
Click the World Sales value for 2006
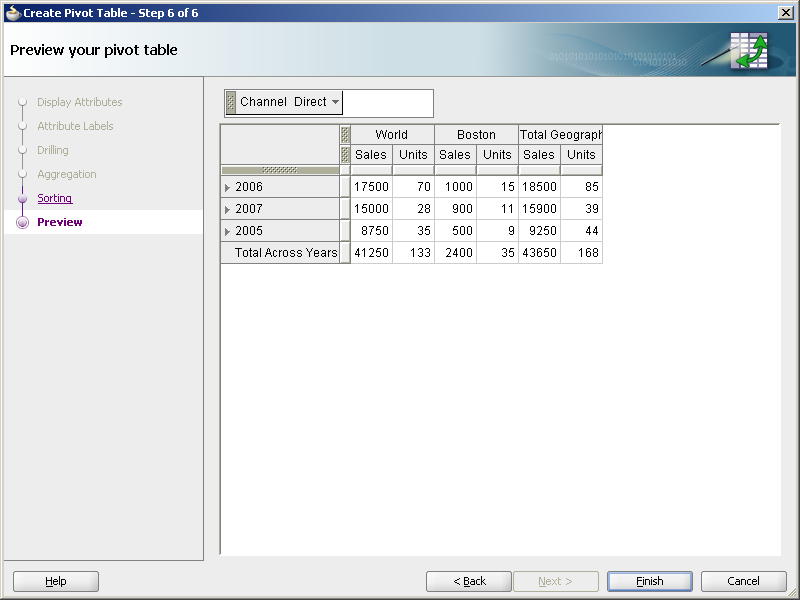coord(370,187)
